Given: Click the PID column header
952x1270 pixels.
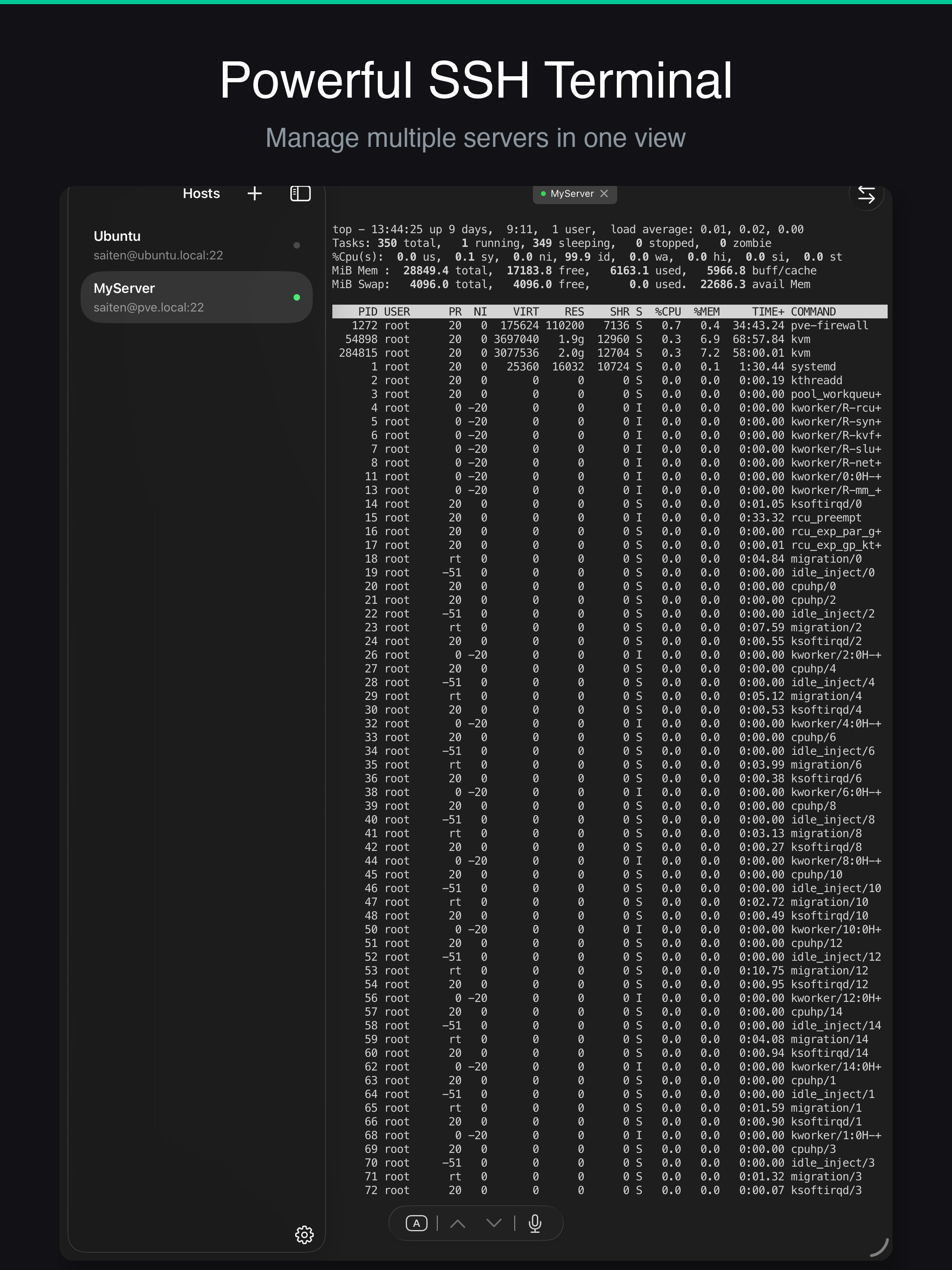Looking at the screenshot, I should tap(368, 312).
